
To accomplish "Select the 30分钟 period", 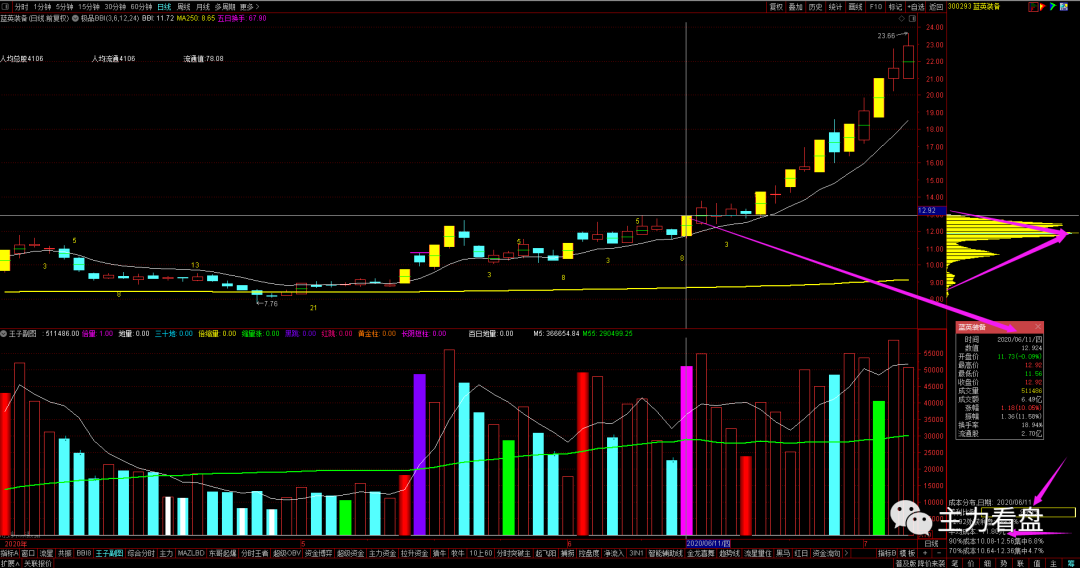I will (115, 7).
